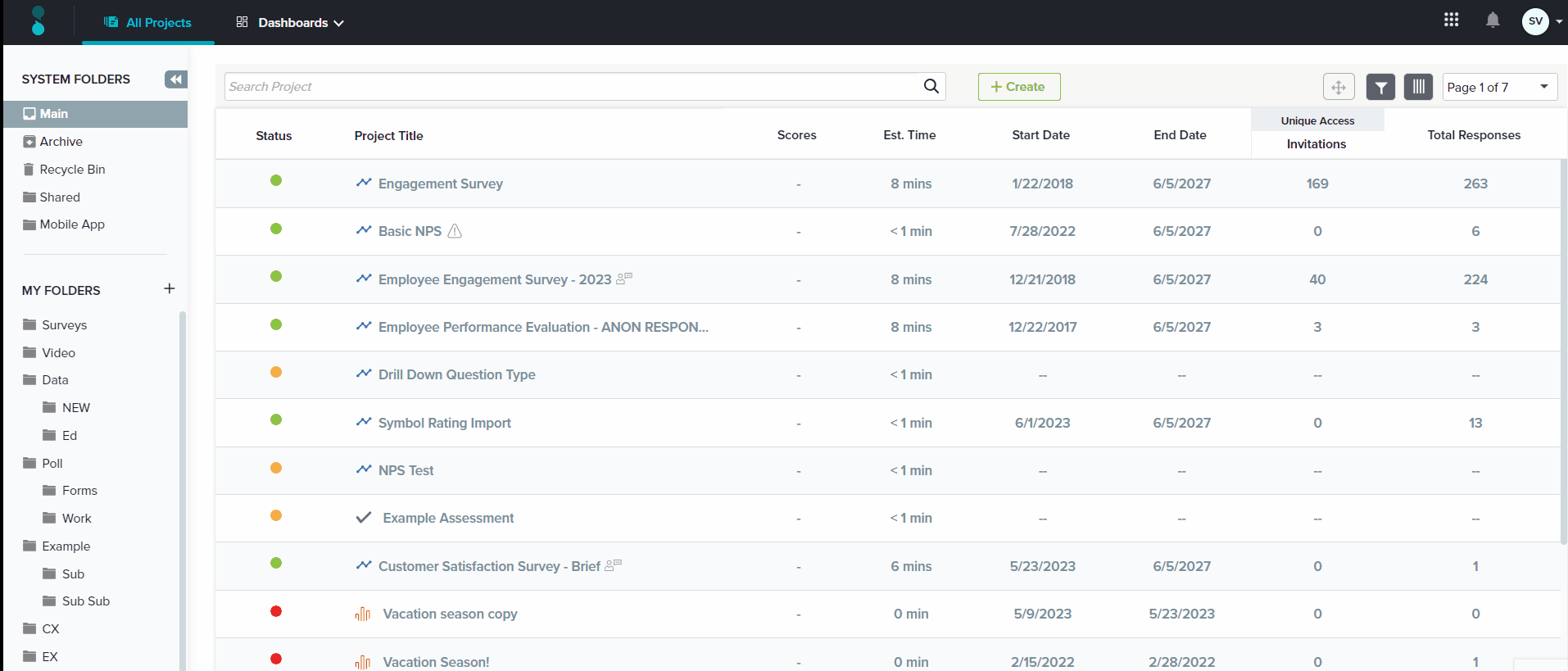Viewport: 1568px width, 671px height.
Task: Click the red status dot for Vacation season copy
Action: tap(276, 611)
